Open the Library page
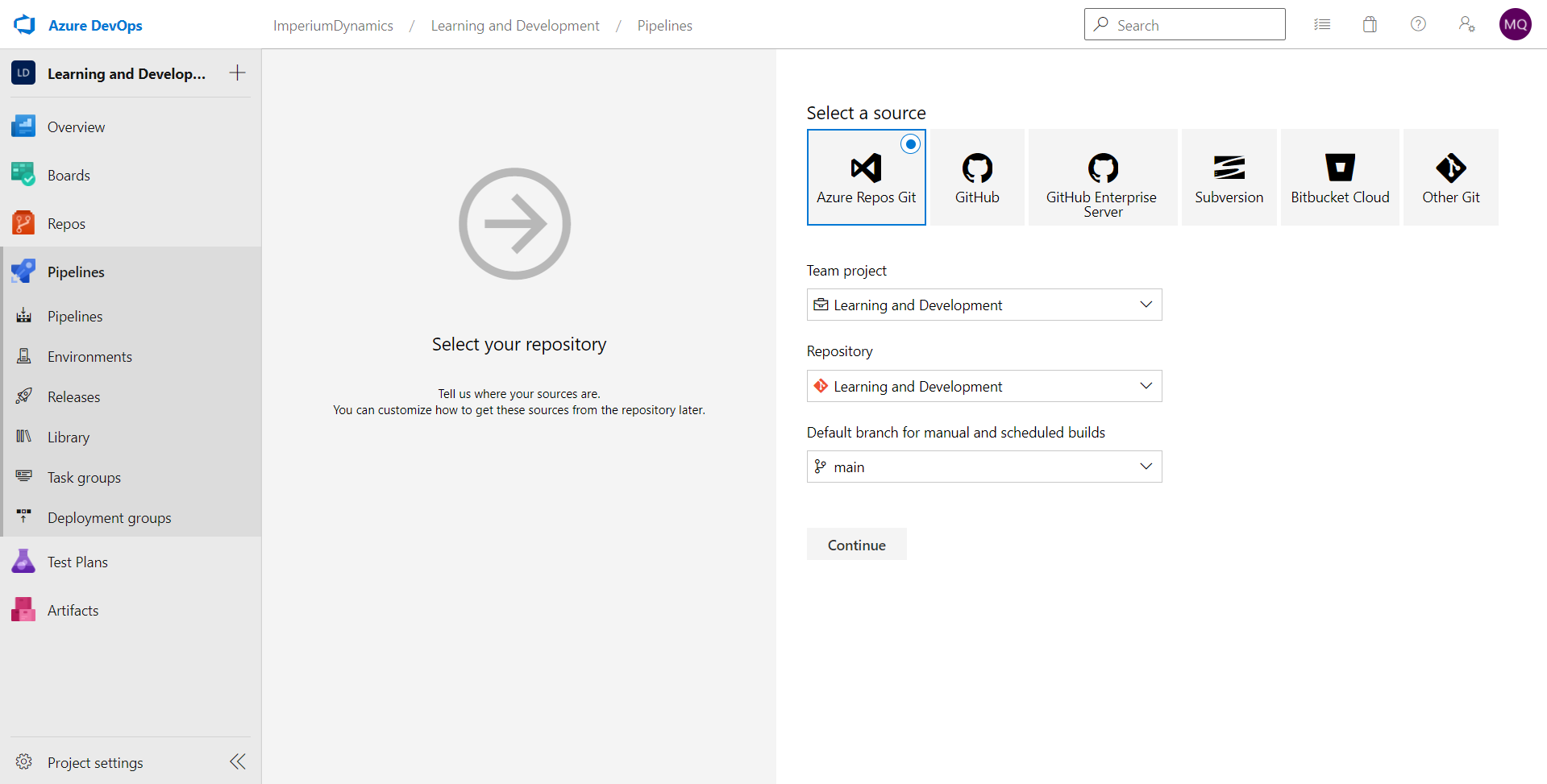Viewport: 1547px width, 784px height. pos(69,436)
